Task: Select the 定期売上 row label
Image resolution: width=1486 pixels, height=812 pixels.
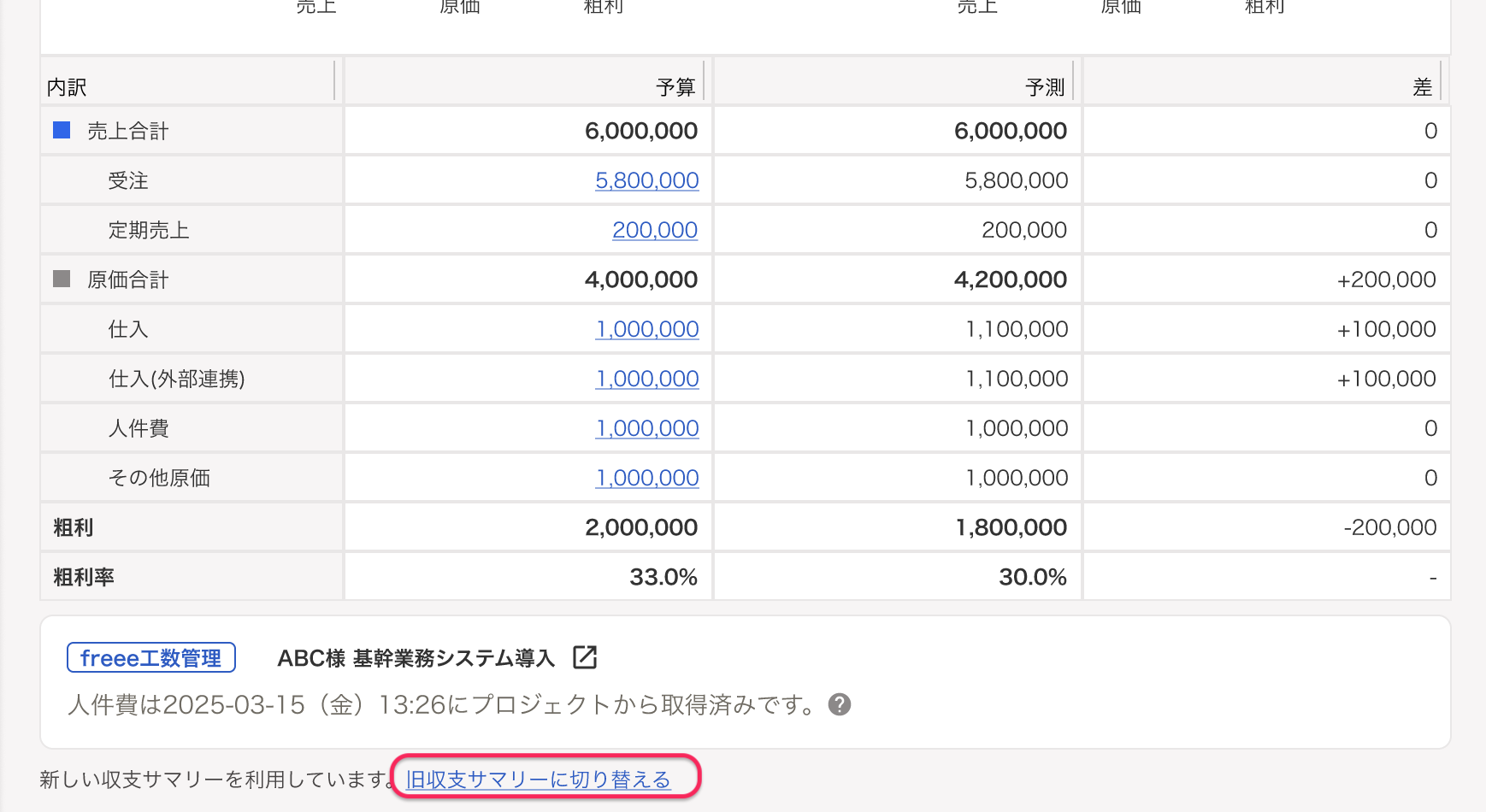Action: point(149,230)
